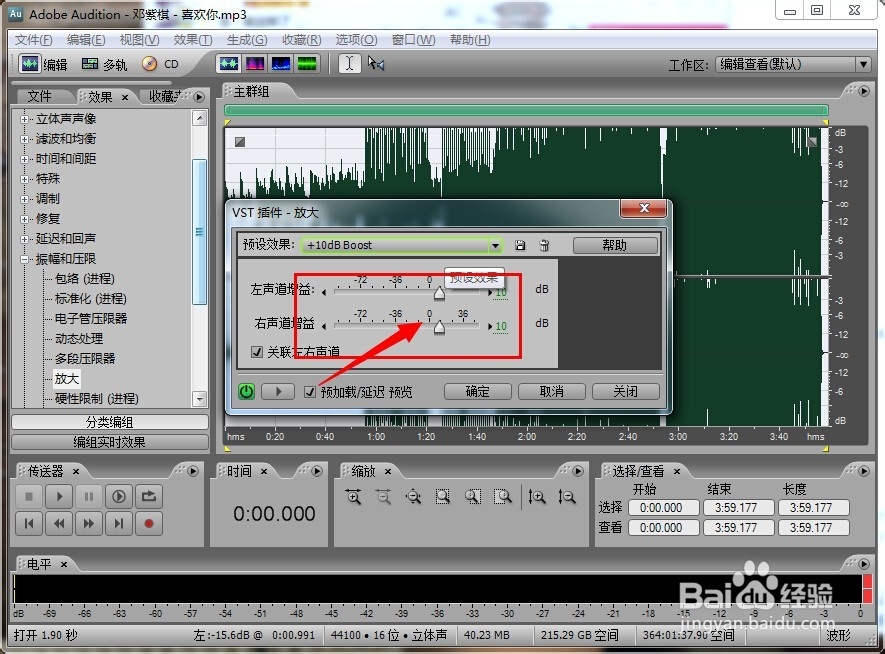Click green horizontal zoom scroll bar

point(526,110)
